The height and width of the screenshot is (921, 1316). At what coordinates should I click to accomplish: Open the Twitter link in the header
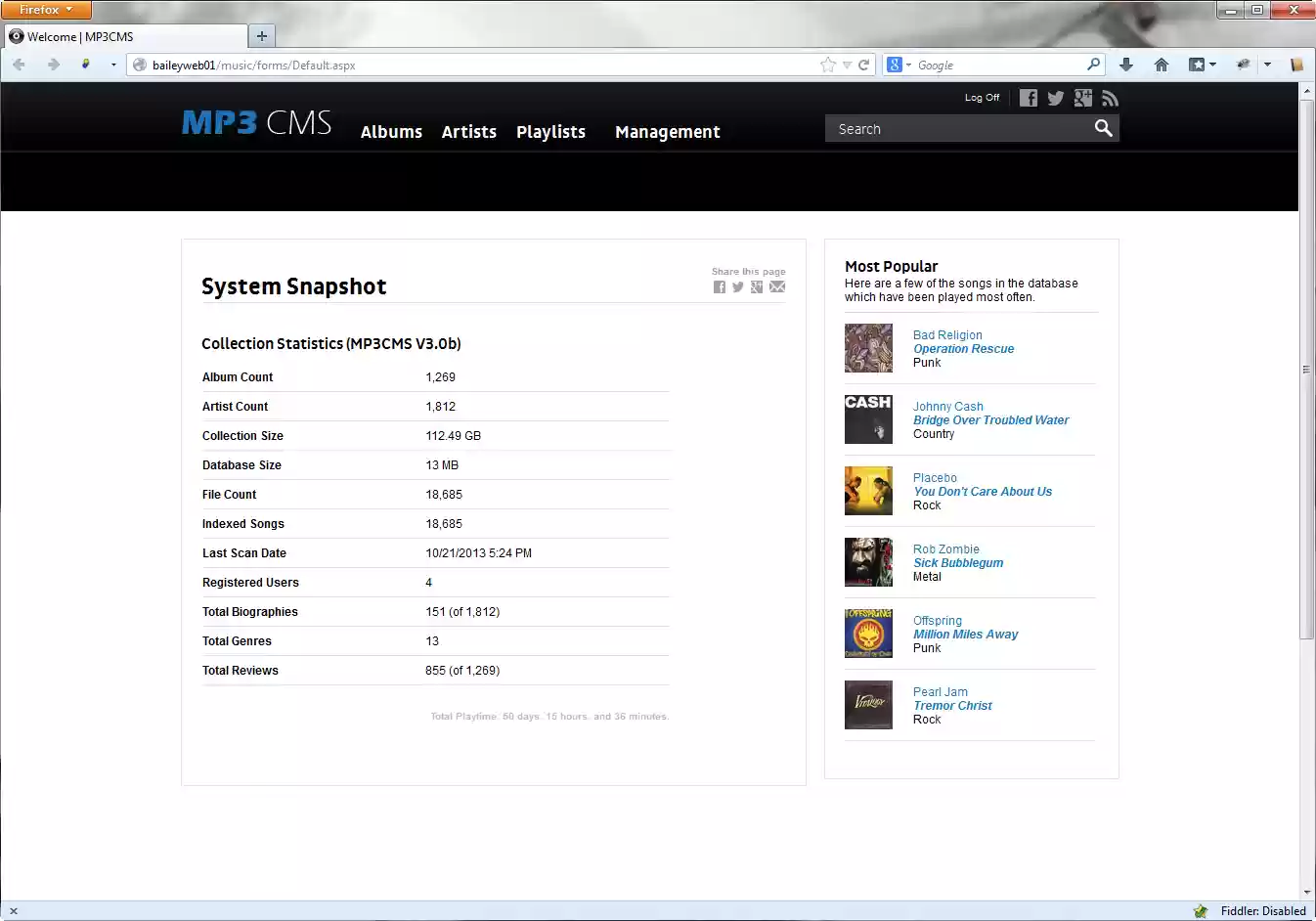point(1055,98)
